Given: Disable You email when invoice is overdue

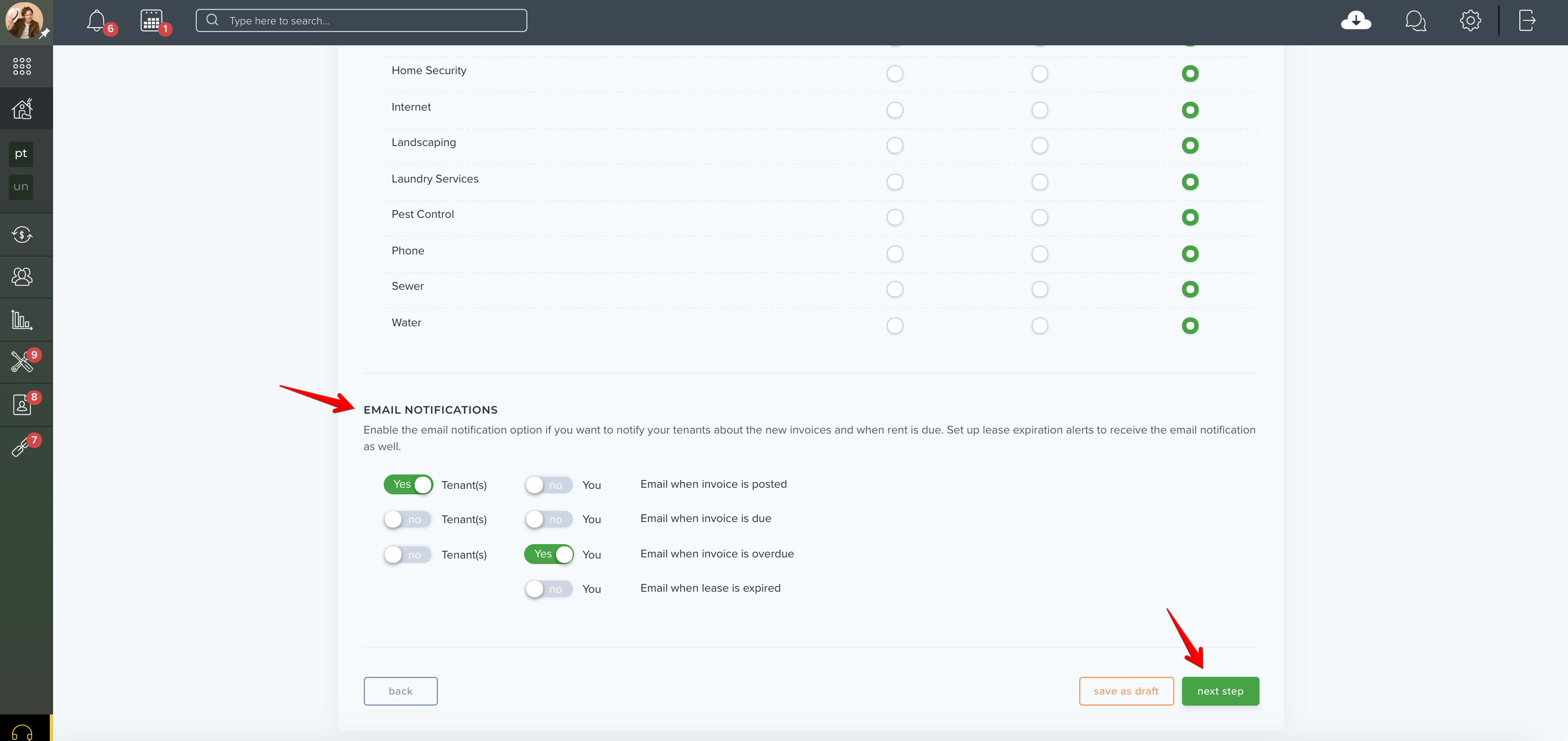Looking at the screenshot, I should point(549,554).
